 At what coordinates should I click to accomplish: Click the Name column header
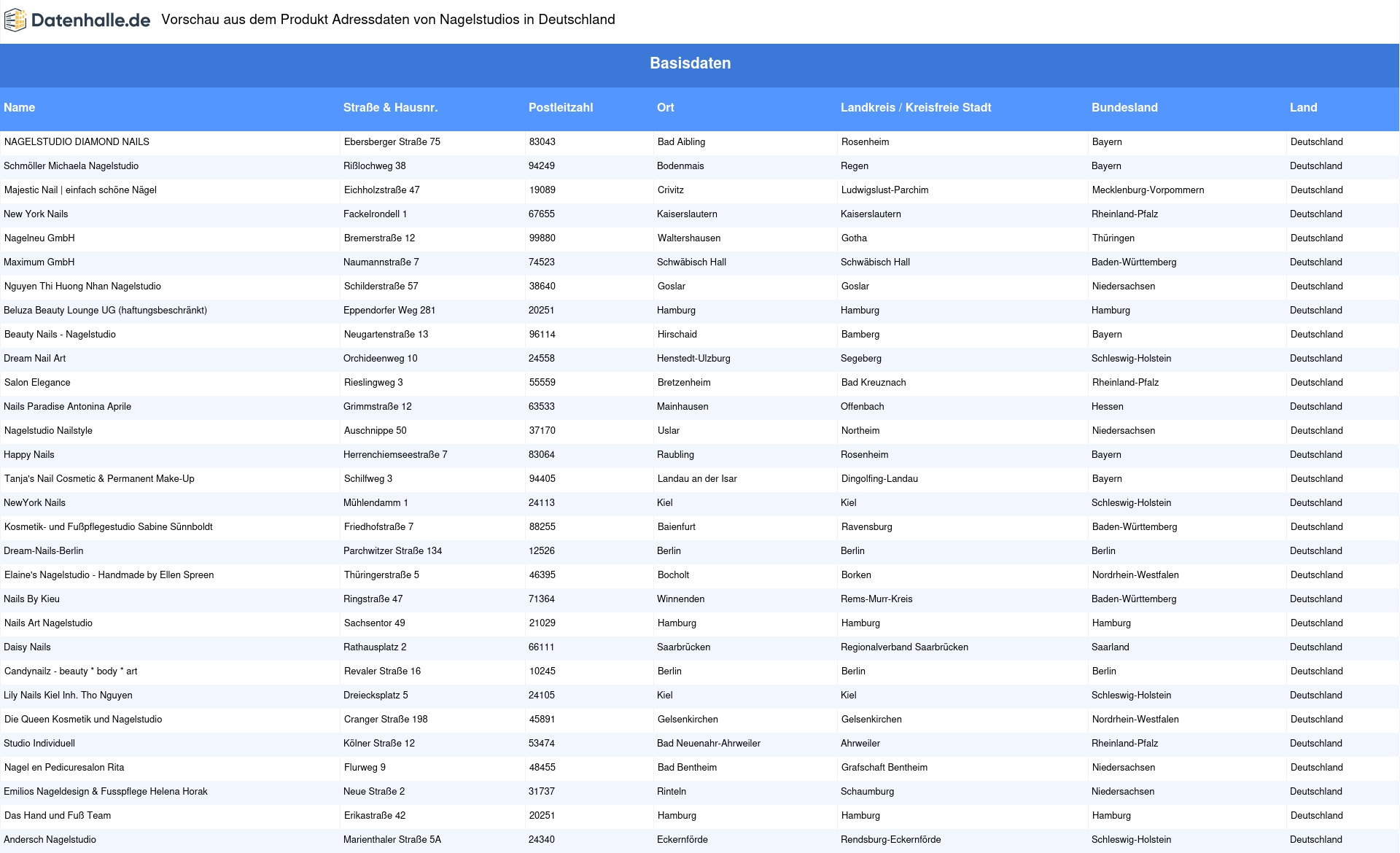coord(20,108)
